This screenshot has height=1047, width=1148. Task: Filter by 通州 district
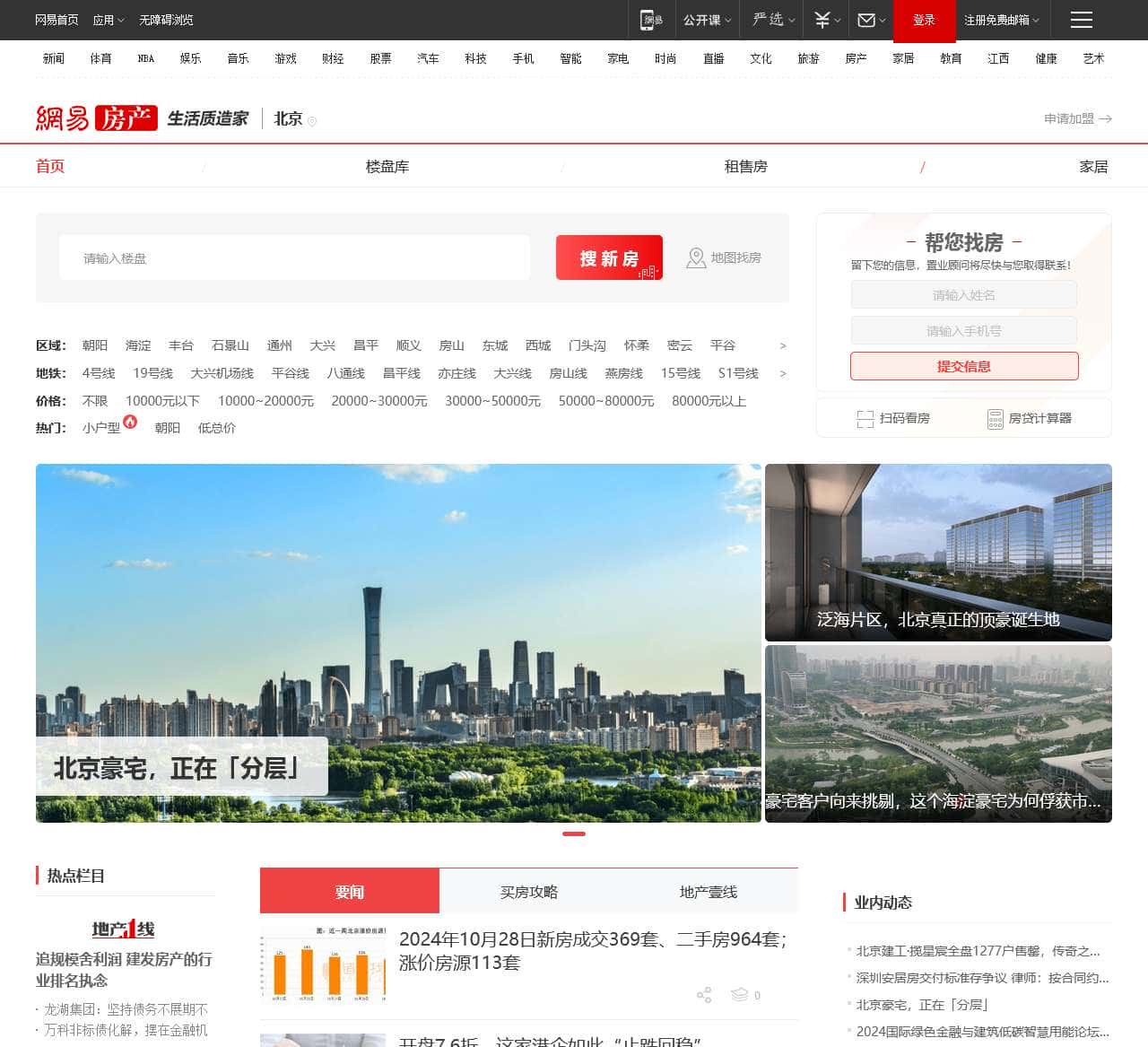(x=280, y=345)
